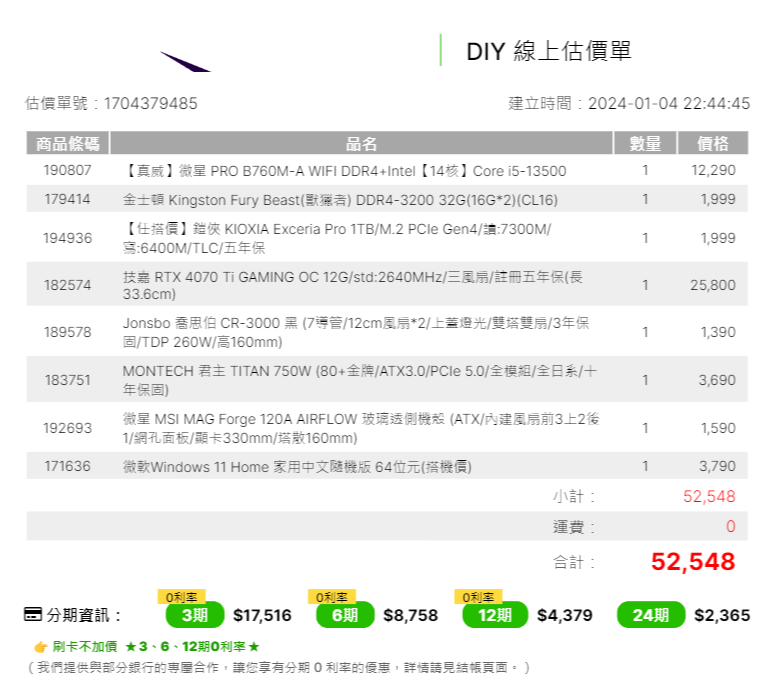
Task: Click the price 12,290
Action: click(x=713, y=170)
